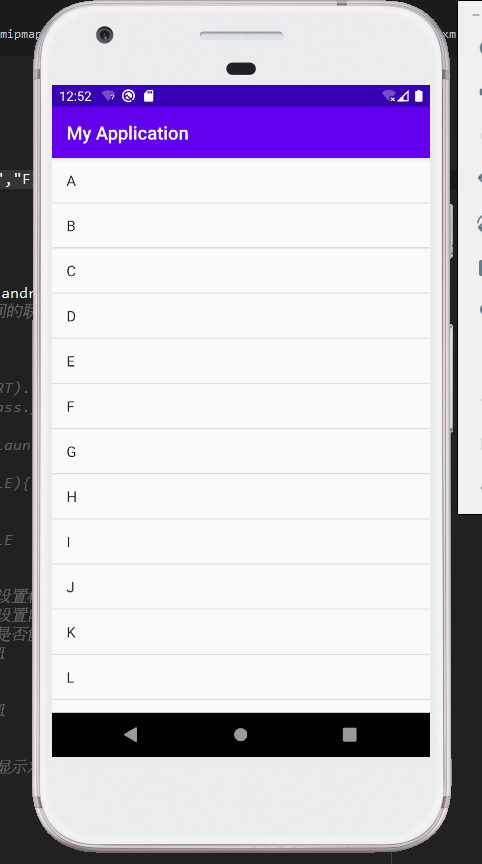
Task: Click the circular do-not-disturb style status icon
Action: tap(128, 96)
